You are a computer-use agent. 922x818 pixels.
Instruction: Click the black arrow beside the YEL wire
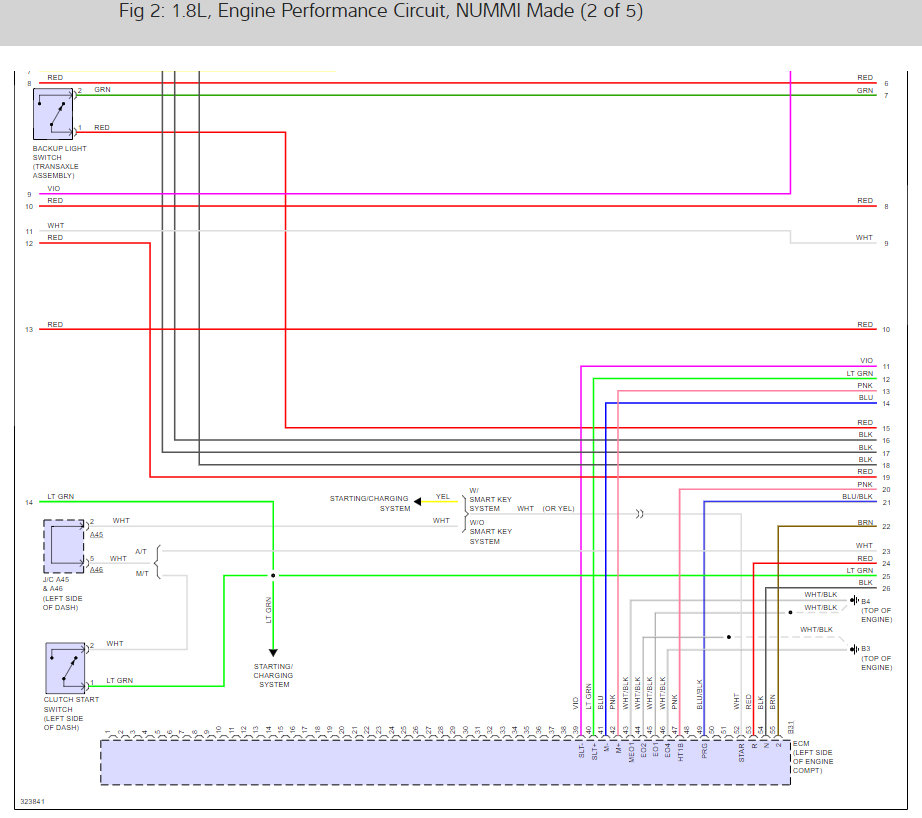(417, 502)
